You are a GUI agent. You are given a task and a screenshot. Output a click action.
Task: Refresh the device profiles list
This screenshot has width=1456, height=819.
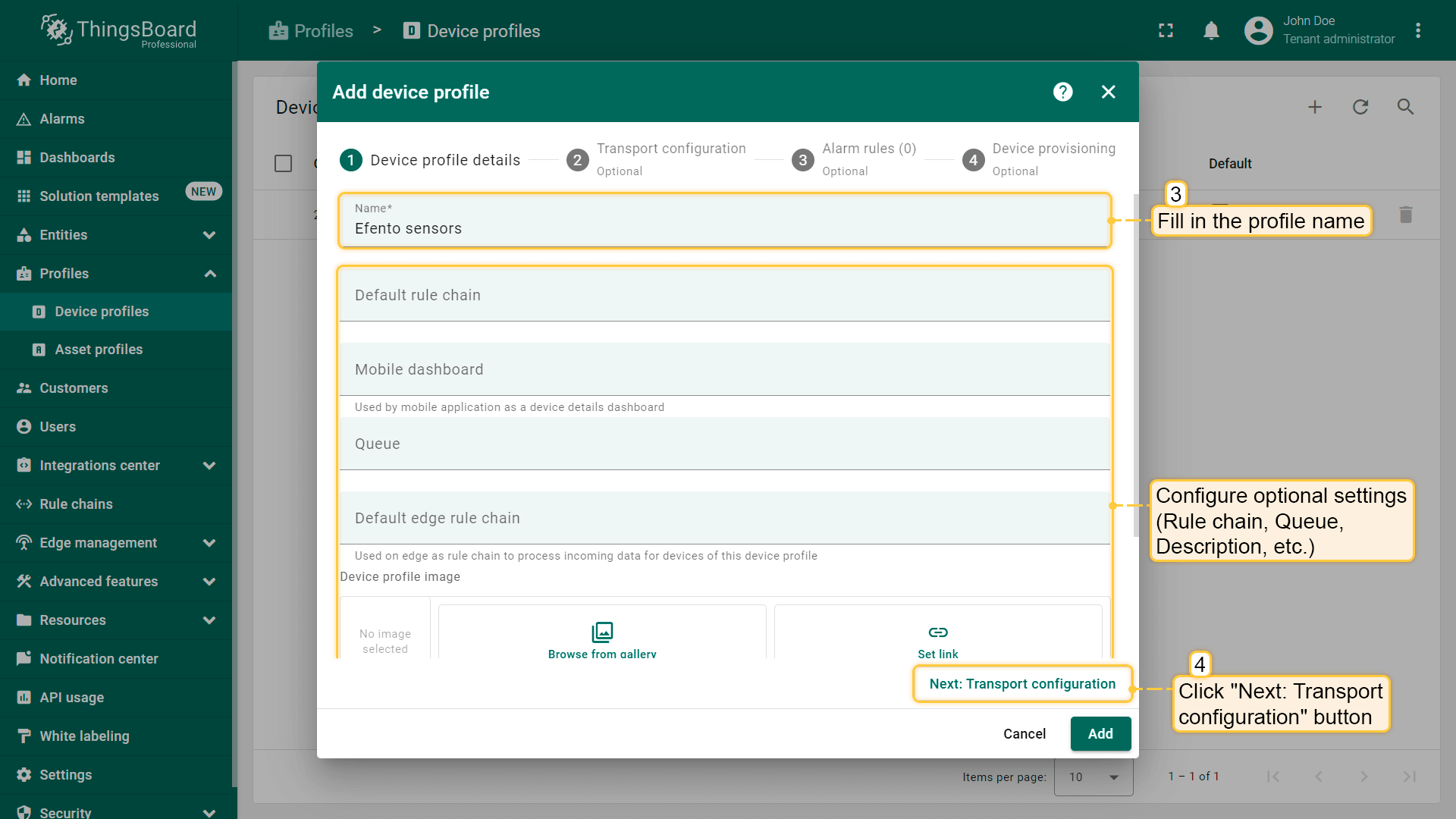coord(1360,107)
